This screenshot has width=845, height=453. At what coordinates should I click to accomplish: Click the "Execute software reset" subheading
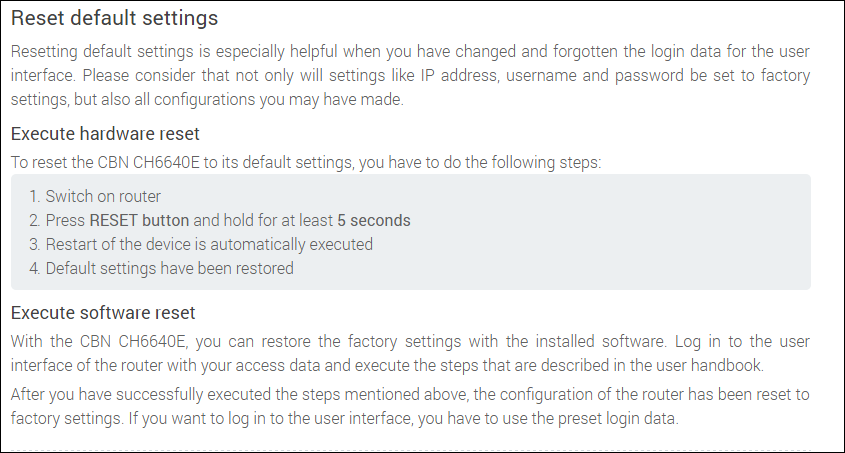click(x=102, y=313)
